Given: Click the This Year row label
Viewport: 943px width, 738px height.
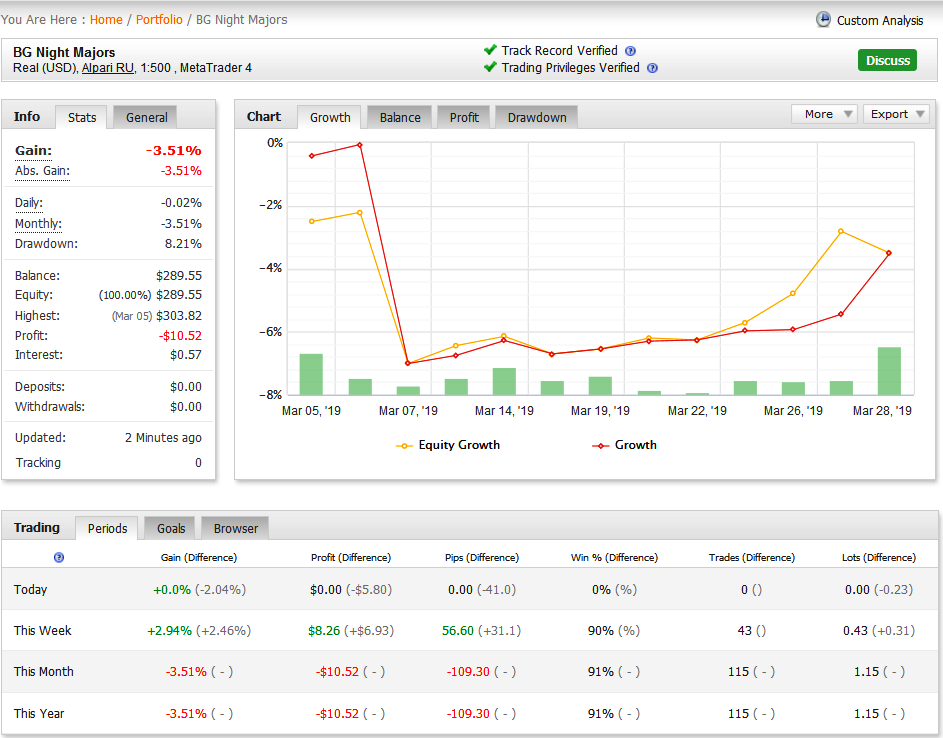Looking at the screenshot, I should coord(38,713).
